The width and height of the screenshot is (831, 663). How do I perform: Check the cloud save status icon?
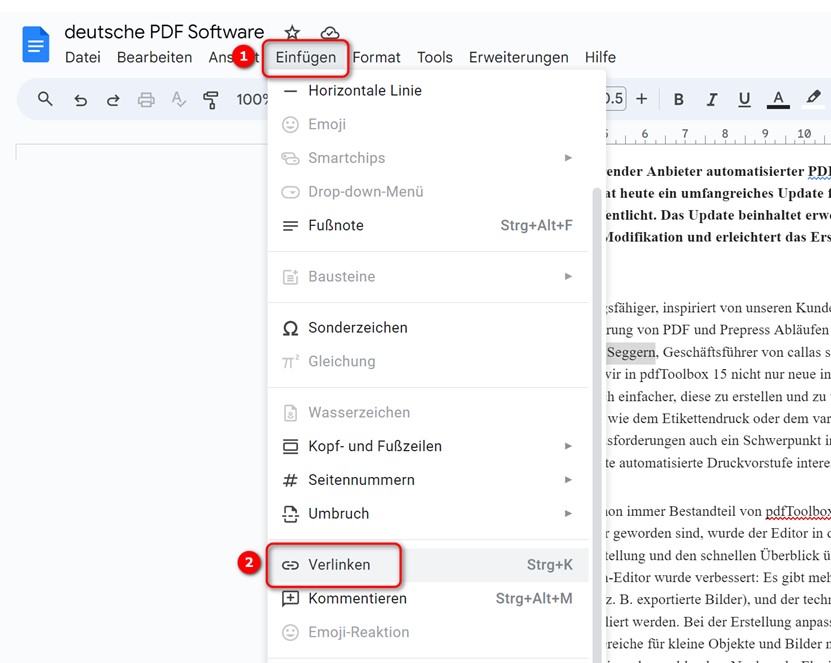click(329, 33)
